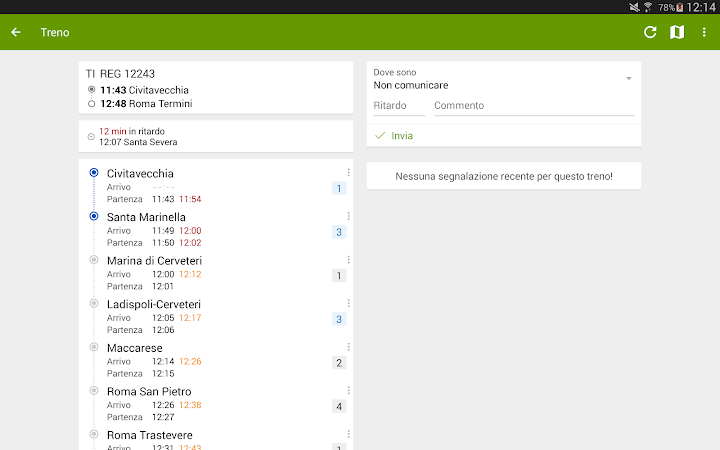The width and height of the screenshot is (720, 450).
Task: Open the Santa Marinella stop options menu
Action: 349,216
